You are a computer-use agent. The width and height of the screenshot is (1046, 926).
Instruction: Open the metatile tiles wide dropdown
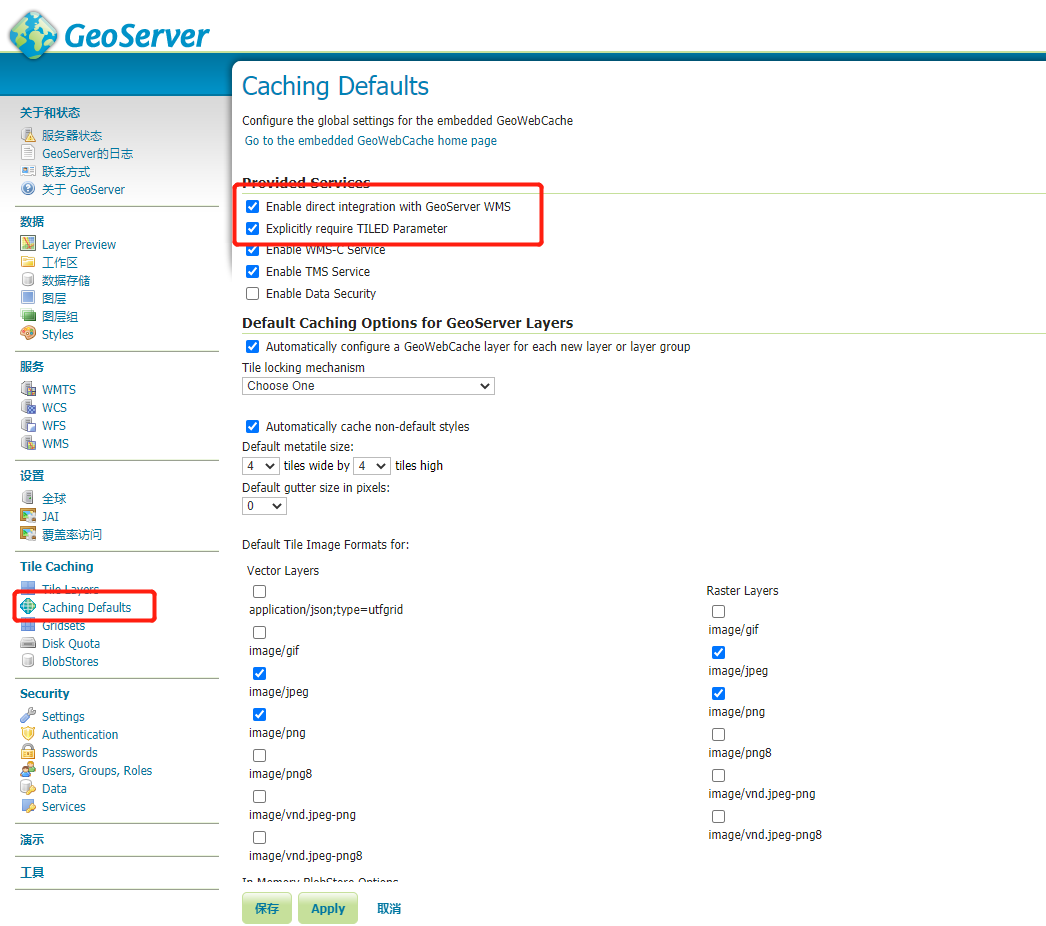click(x=261, y=466)
